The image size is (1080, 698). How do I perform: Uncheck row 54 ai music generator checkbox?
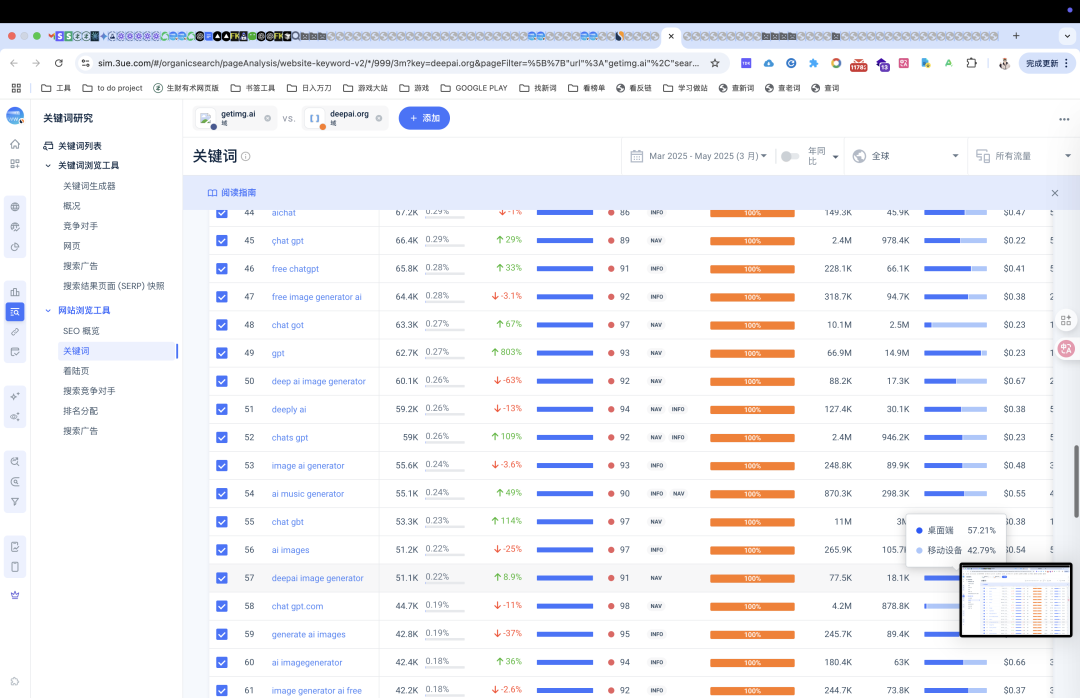[222, 494]
